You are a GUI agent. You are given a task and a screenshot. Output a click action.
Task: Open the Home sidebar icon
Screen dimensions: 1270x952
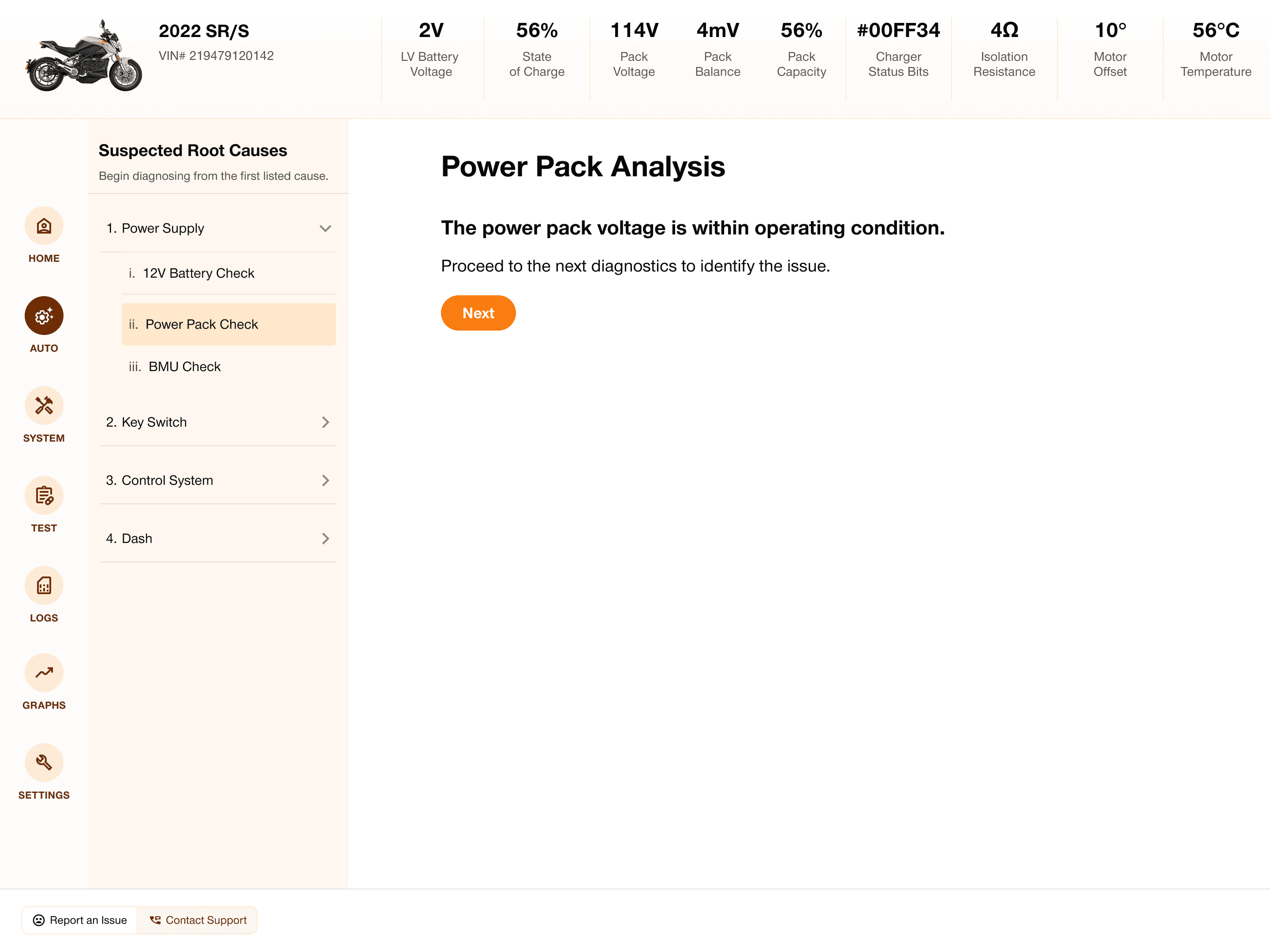44,226
